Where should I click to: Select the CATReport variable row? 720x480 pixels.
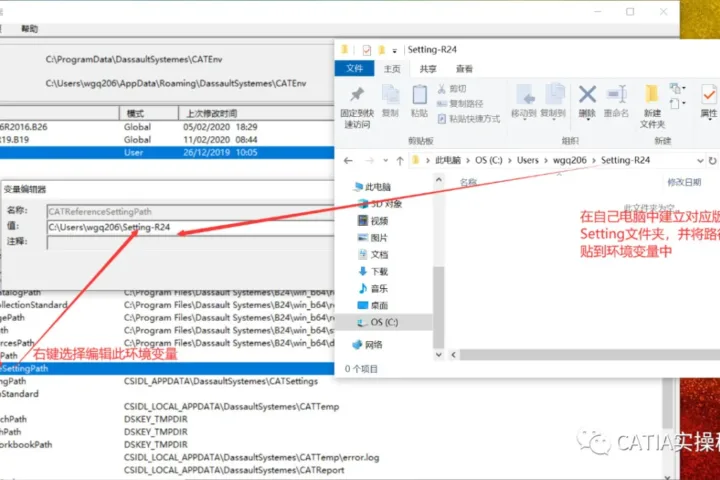[234, 470]
